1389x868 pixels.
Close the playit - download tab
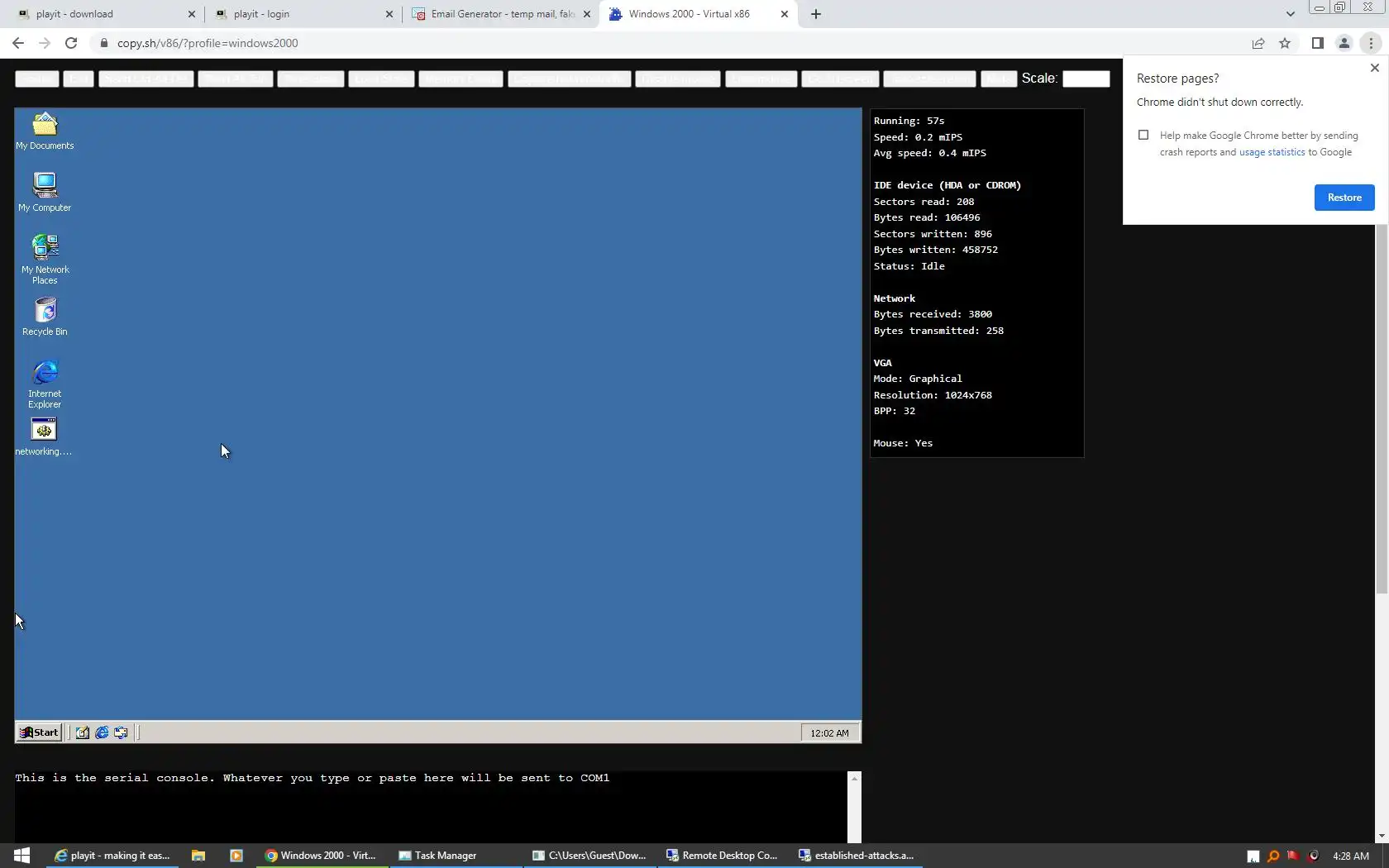pos(192,14)
